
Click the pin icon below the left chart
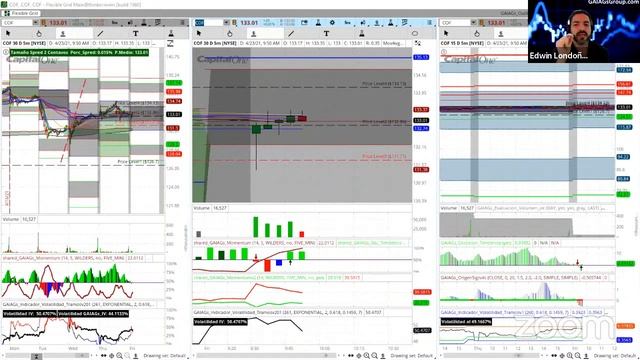136,356
